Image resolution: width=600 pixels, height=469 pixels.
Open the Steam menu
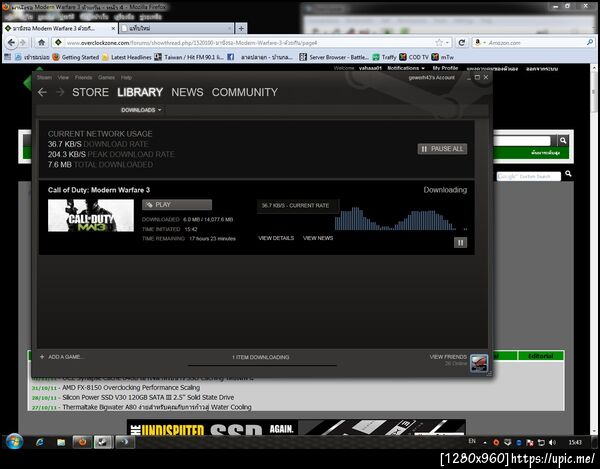tap(44, 77)
